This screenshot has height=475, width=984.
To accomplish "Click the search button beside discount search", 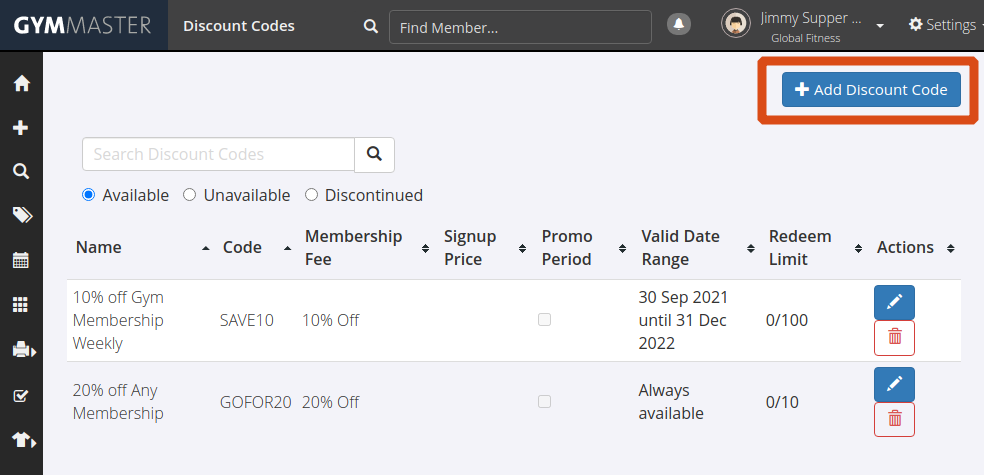I will point(375,154).
